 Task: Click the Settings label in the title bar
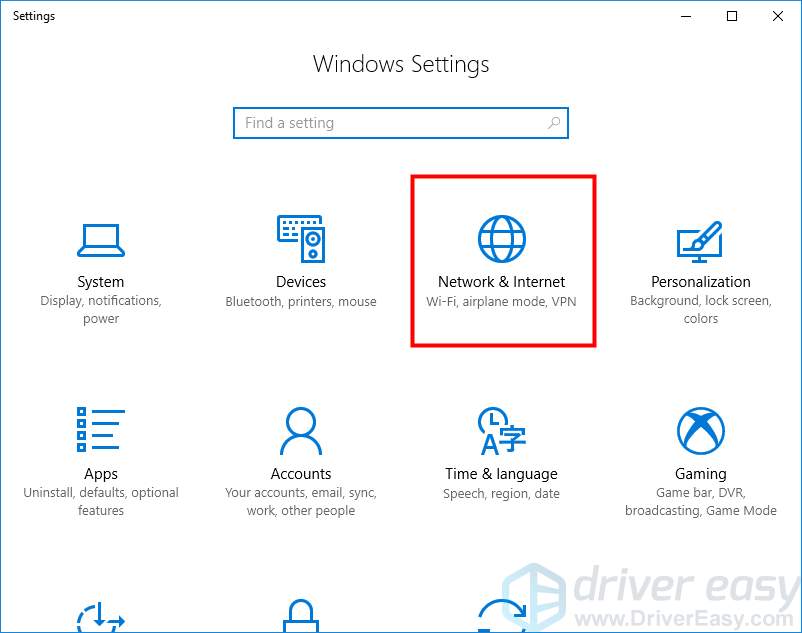(33, 15)
